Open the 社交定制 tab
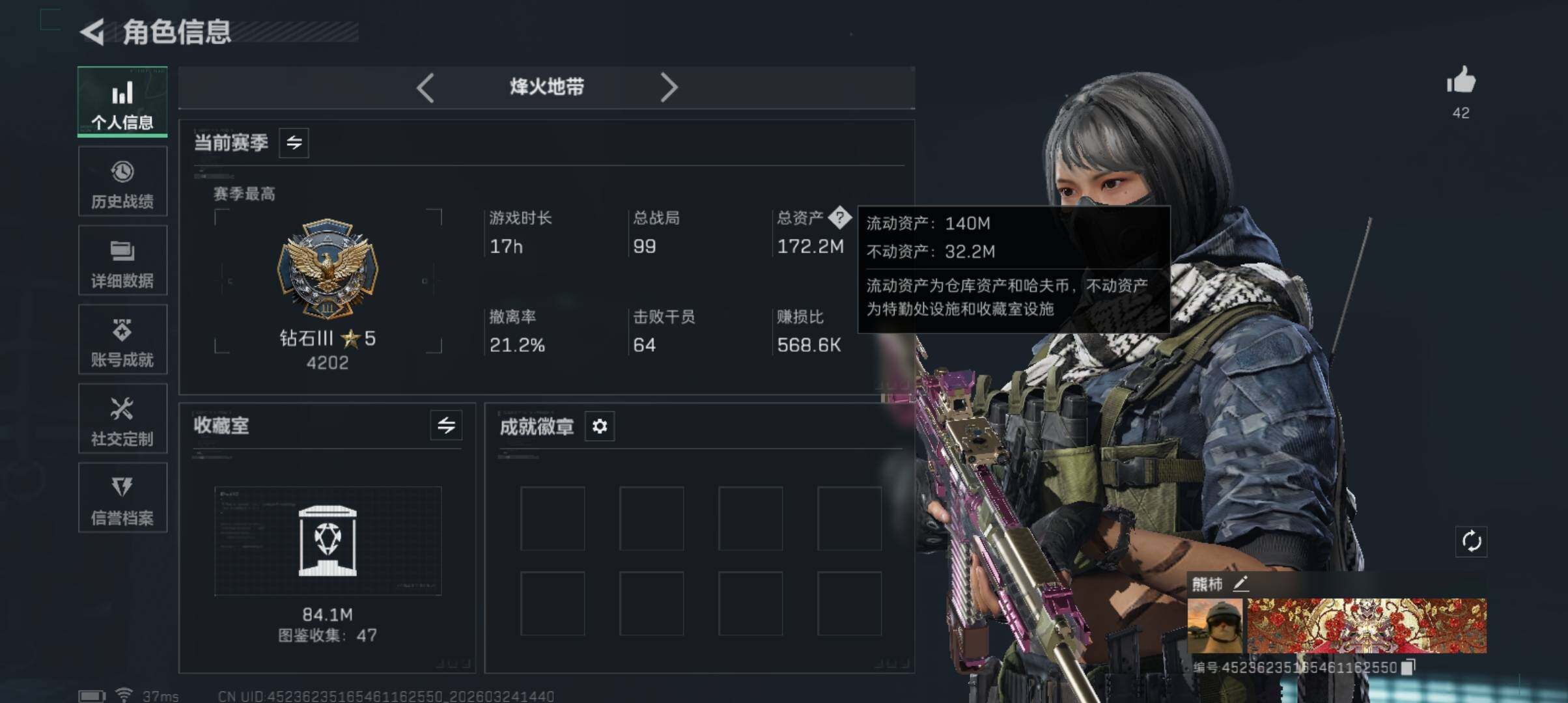This screenshot has height=703, width=1568. click(x=122, y=419)
